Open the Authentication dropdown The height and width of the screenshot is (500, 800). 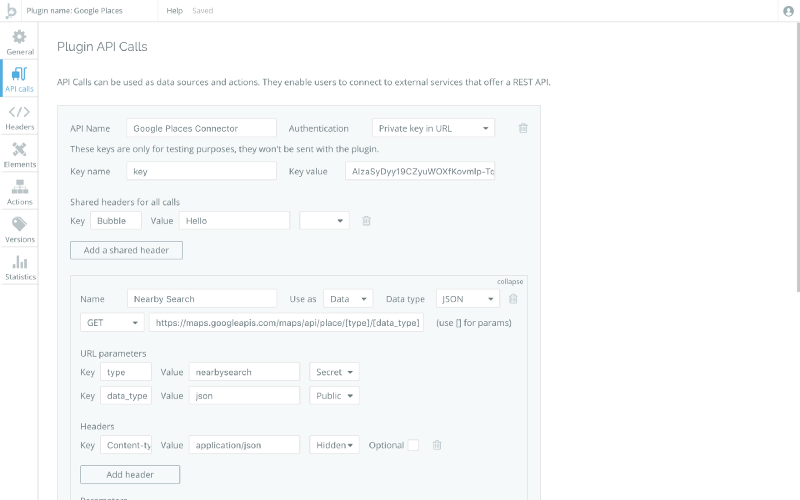coord(433,128)
